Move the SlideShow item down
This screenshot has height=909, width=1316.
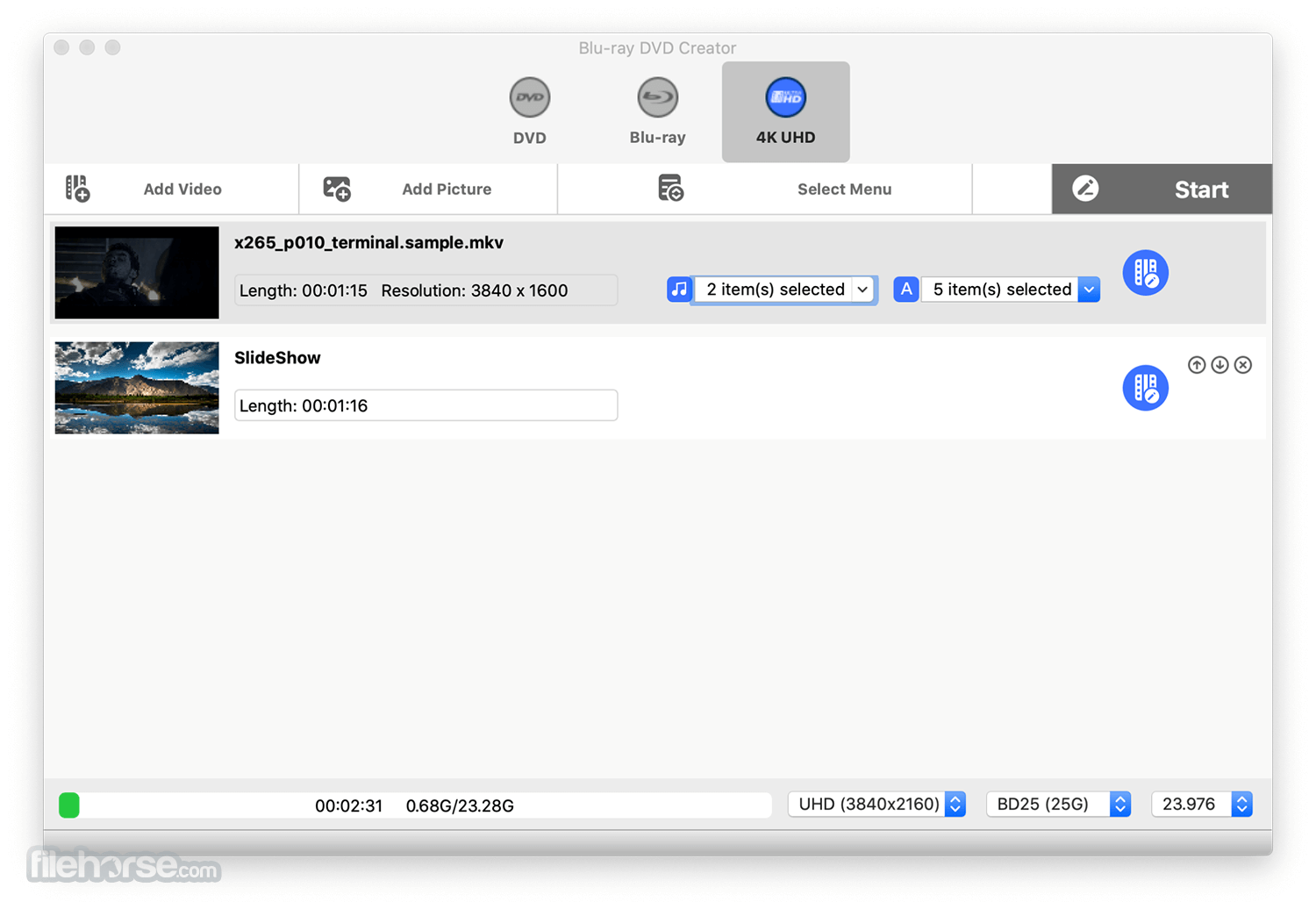coord(1219,364)
